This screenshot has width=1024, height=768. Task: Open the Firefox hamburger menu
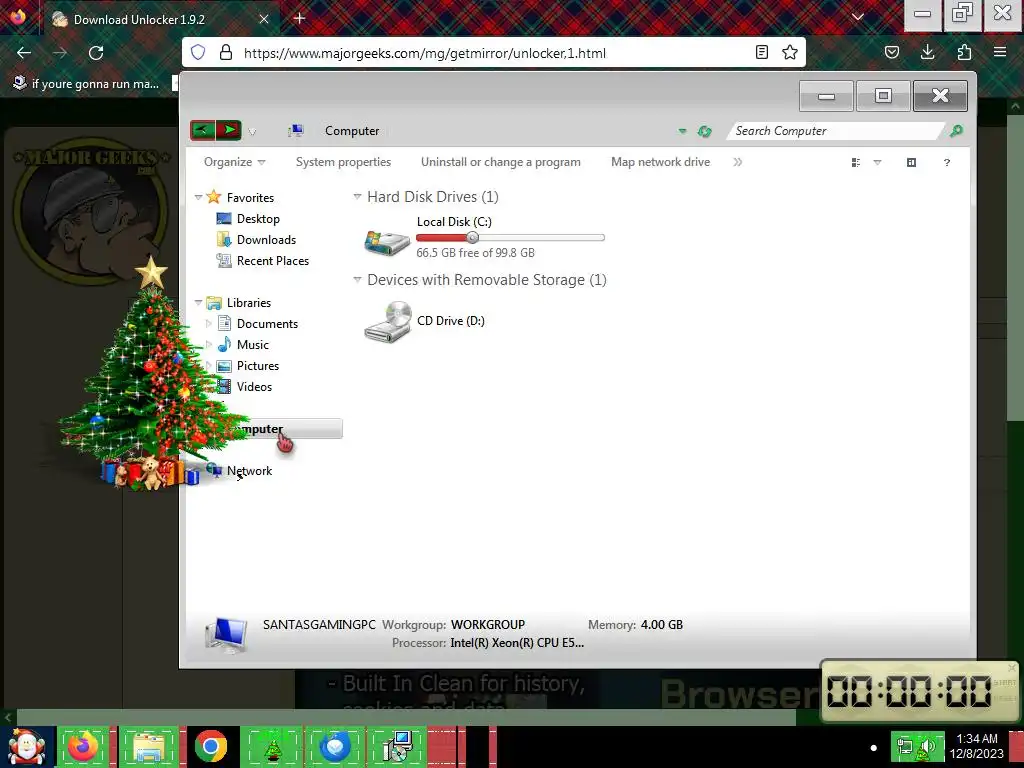pos(999,52)
